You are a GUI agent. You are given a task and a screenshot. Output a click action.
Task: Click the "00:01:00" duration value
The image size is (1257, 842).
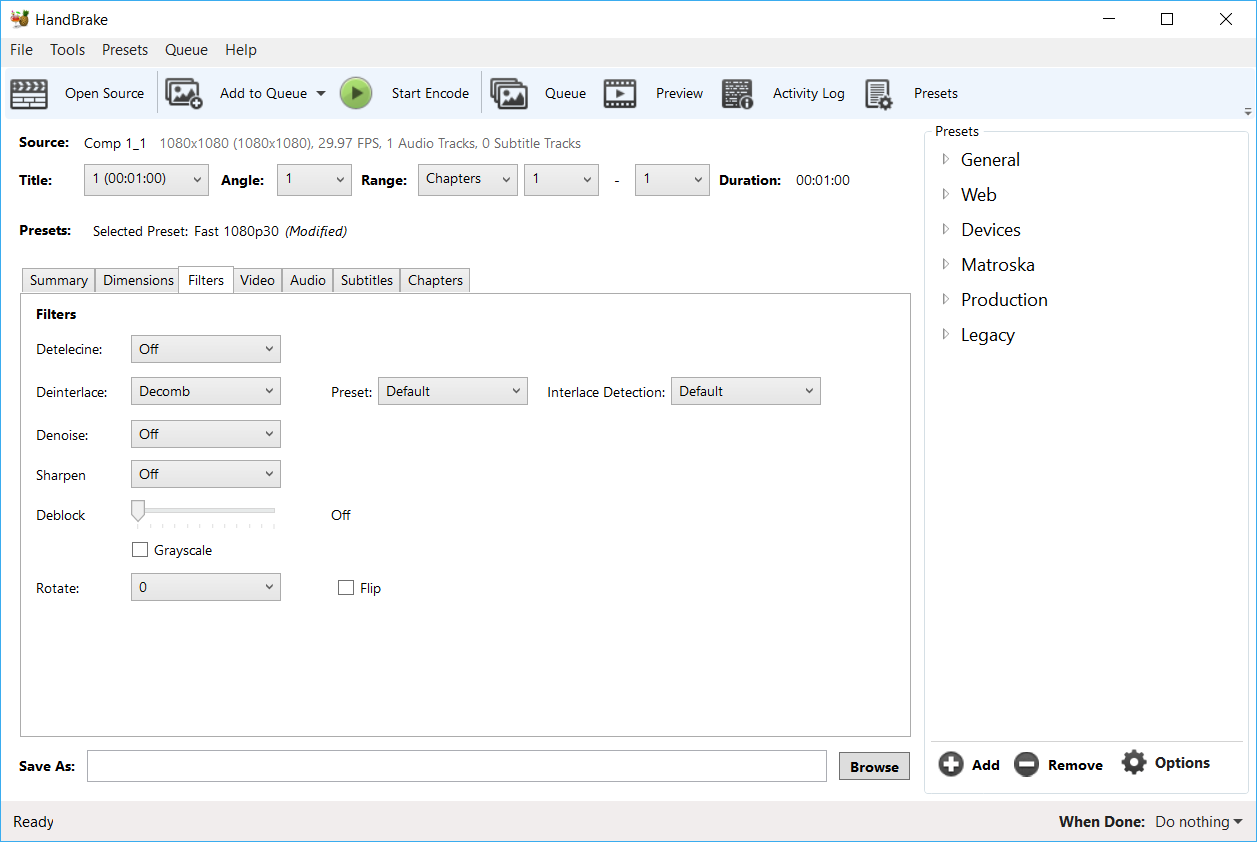tap(823, 180)
